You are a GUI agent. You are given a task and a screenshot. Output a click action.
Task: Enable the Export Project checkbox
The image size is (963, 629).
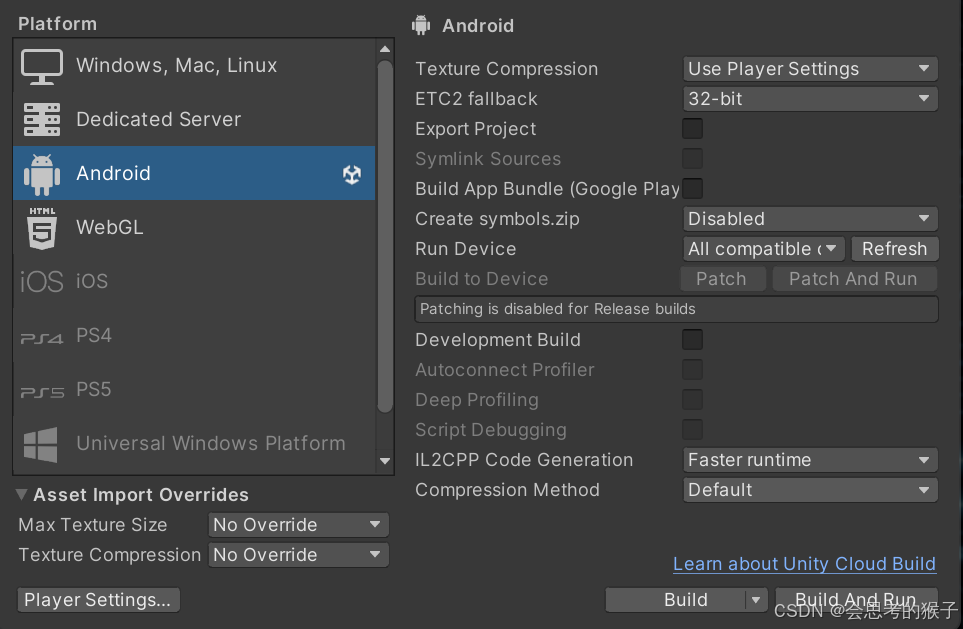692,128
